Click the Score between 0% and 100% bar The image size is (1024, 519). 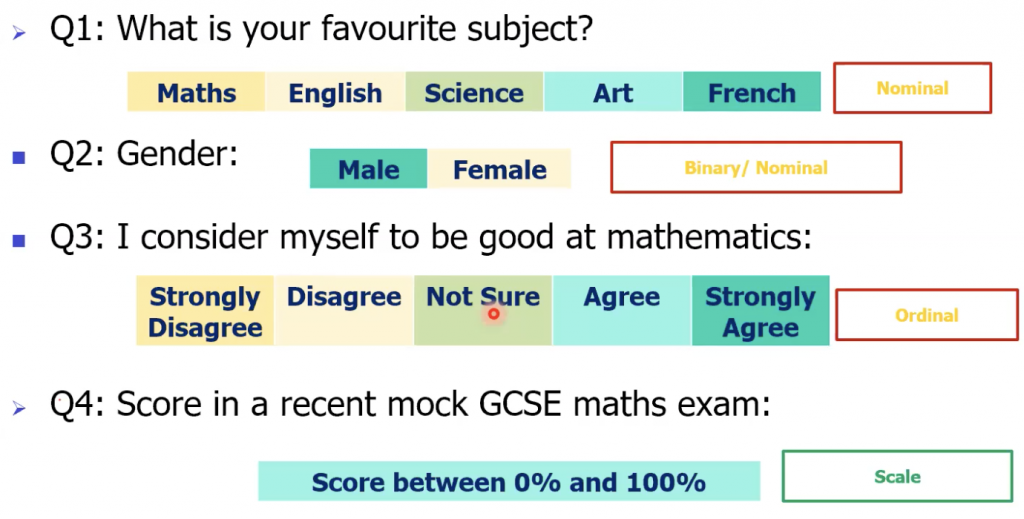pyautogui.click(x=509, y=482)
